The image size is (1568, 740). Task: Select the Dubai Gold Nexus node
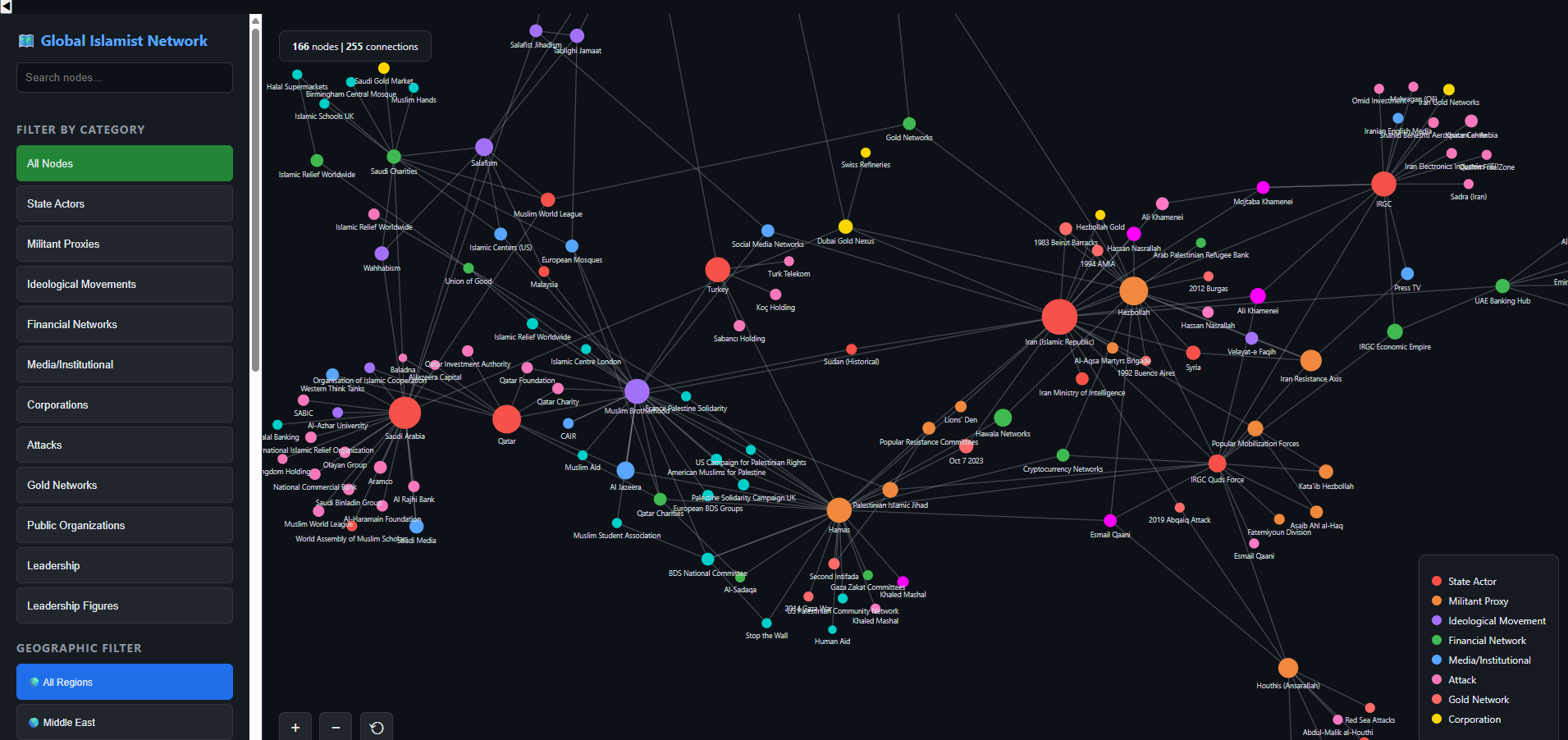click(x=845, y=226)
